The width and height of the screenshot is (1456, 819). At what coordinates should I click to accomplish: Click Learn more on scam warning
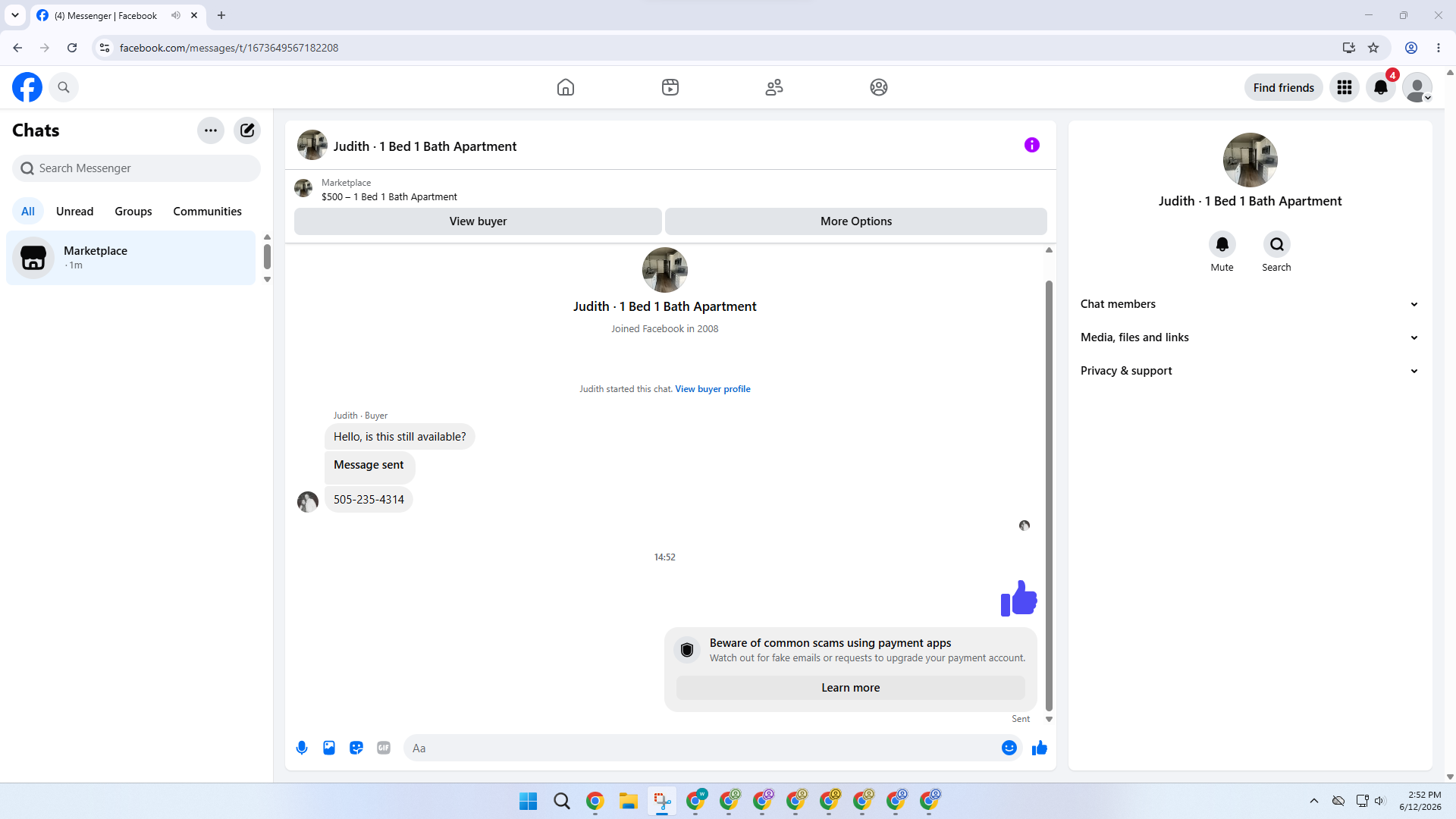click(x=851, y=688)
